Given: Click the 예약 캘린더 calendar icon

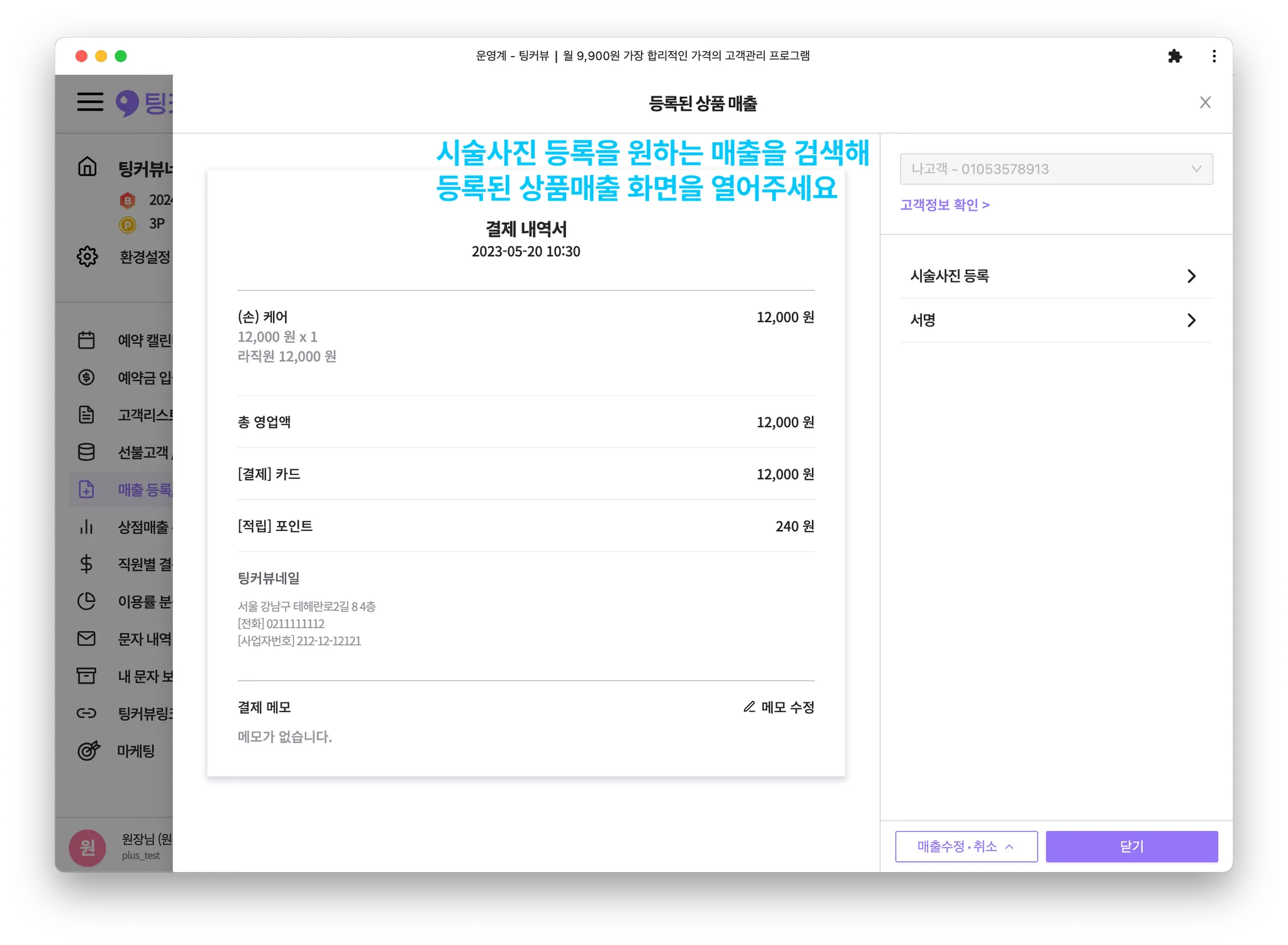Looking at the screenshot, I should [86, 340].
